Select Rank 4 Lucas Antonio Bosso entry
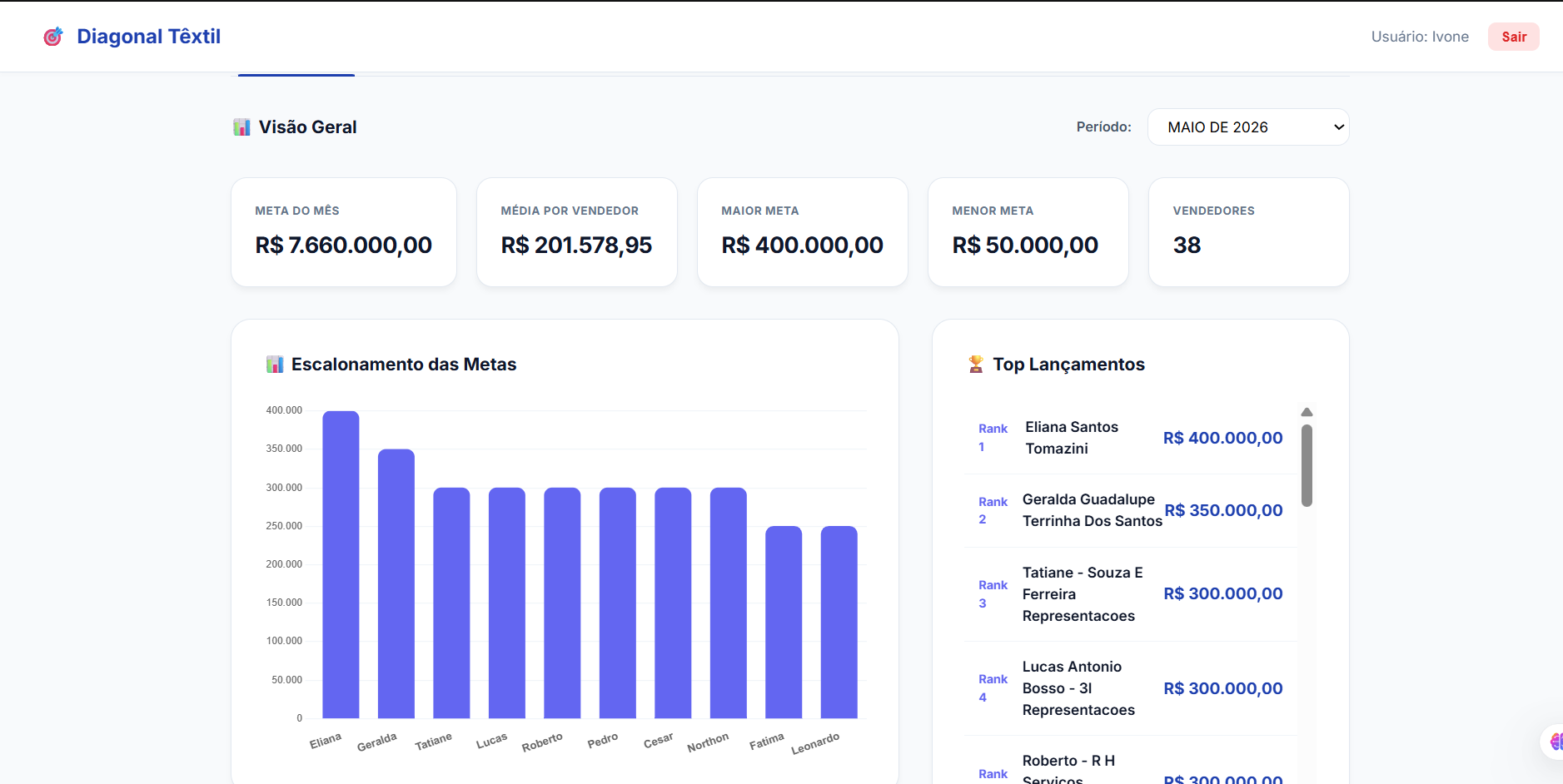Image resolution: width=1563 pixels, height=784 pixels. pyautogui.click(x=1131, y=688)
